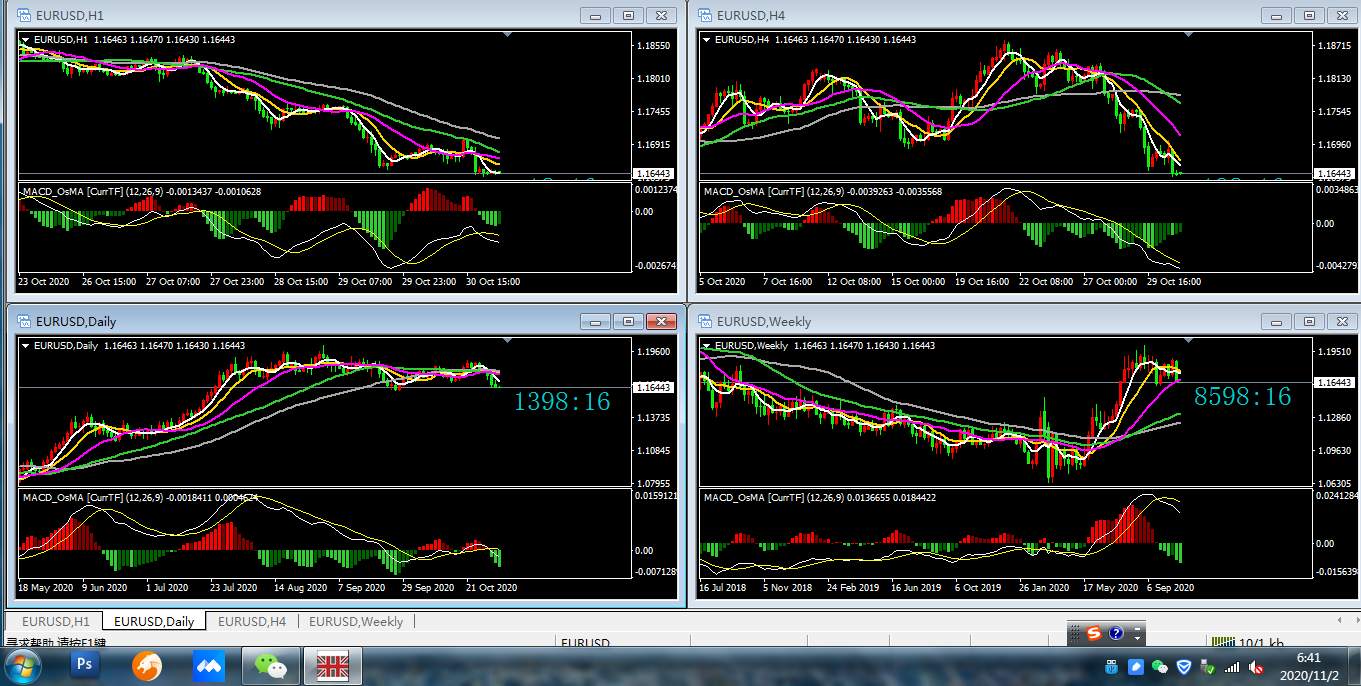
Task: Open Photoshop from the taskbar
Action: [x=85, y=664]
